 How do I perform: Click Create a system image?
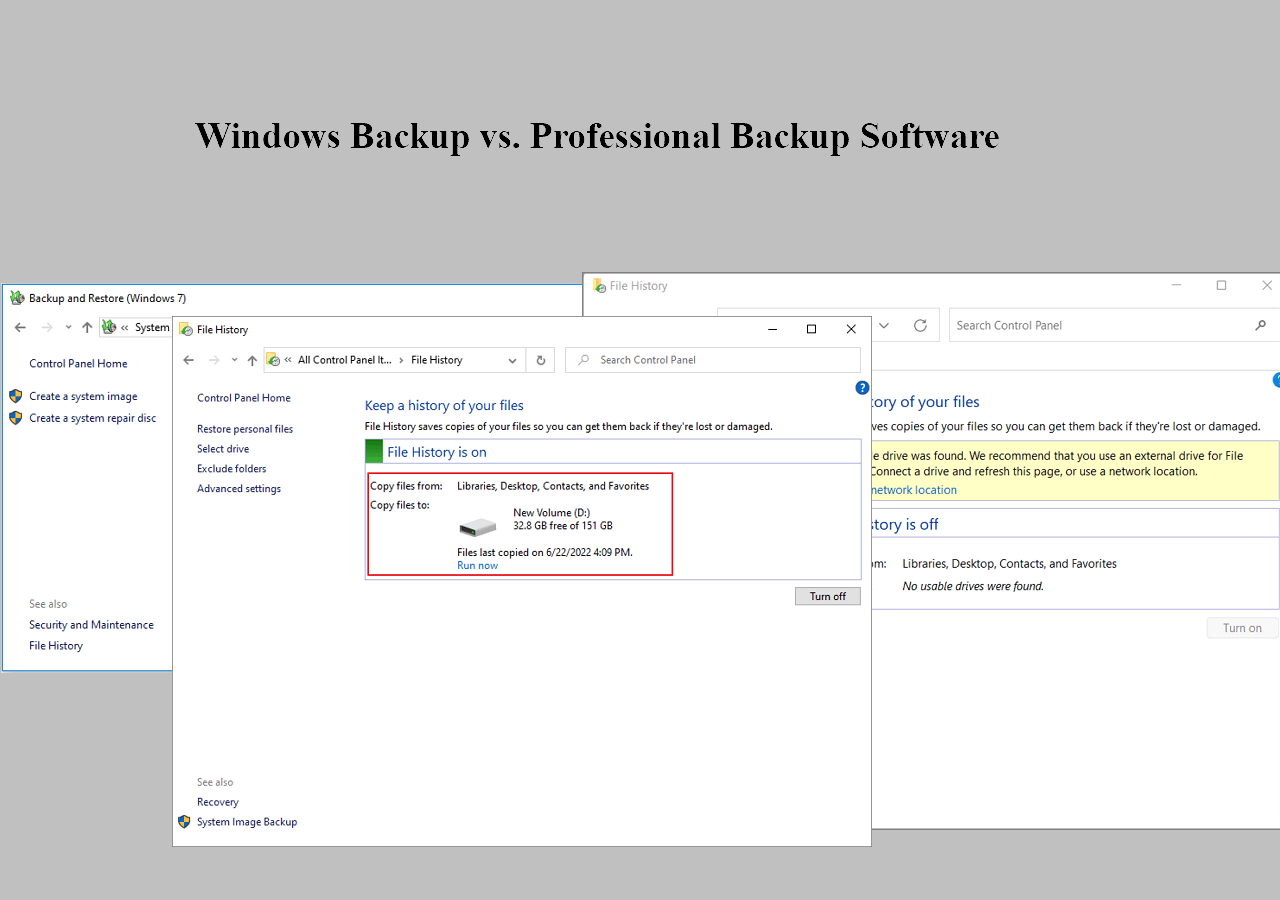(83, 397)
